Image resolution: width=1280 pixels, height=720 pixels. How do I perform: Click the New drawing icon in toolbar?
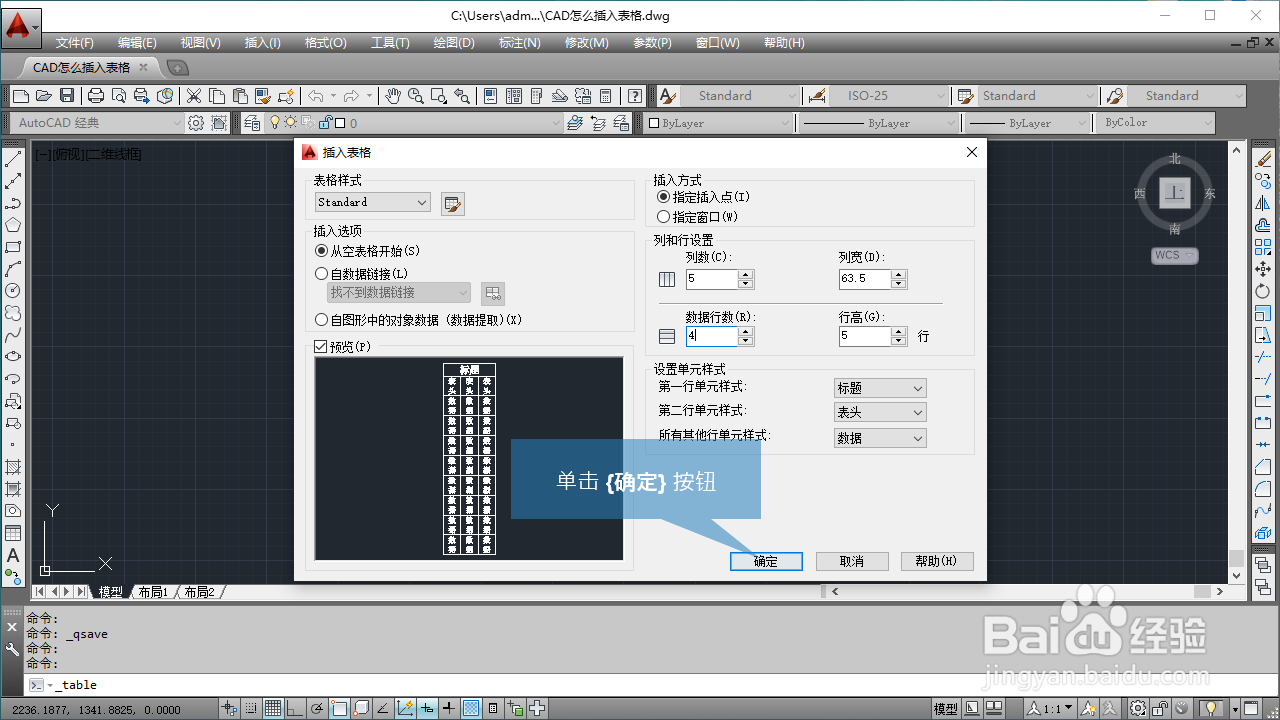point(20,96)
